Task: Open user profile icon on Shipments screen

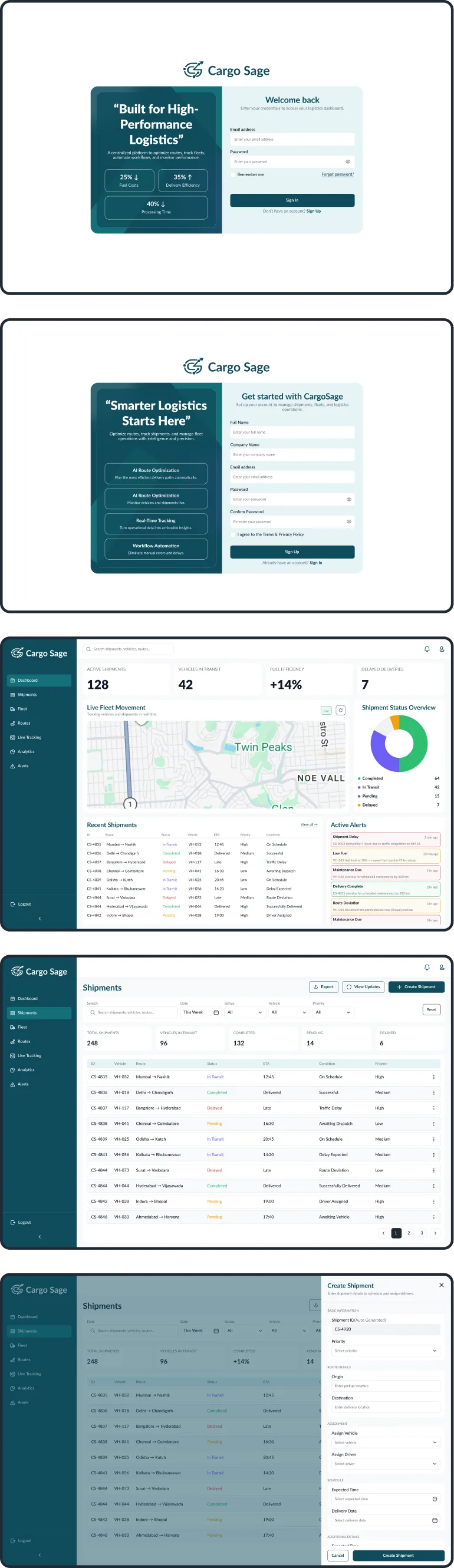Action: [x=441, y=967]
